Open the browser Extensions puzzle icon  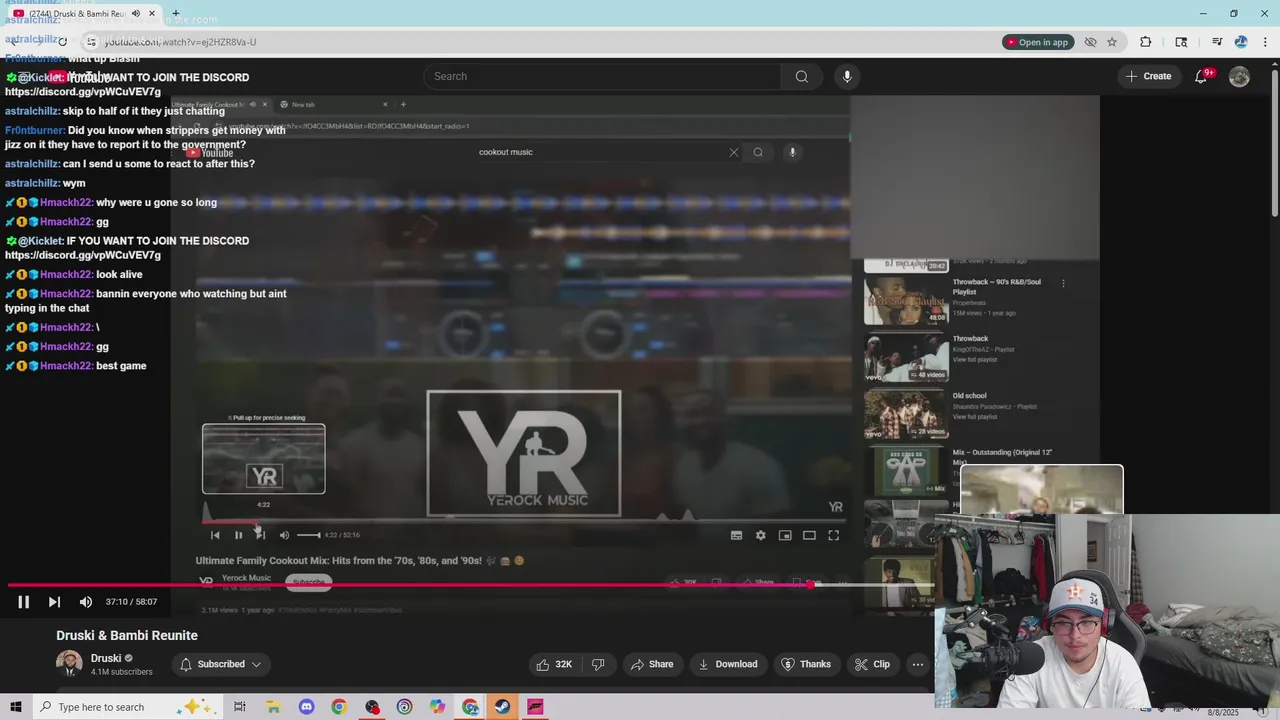tap(1146, 42)
